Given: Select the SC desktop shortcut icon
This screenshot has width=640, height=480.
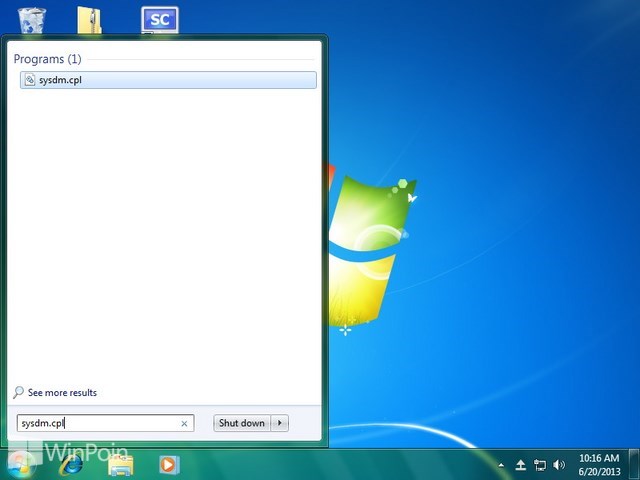Looking at the screenshot, I should click(160, 20).
